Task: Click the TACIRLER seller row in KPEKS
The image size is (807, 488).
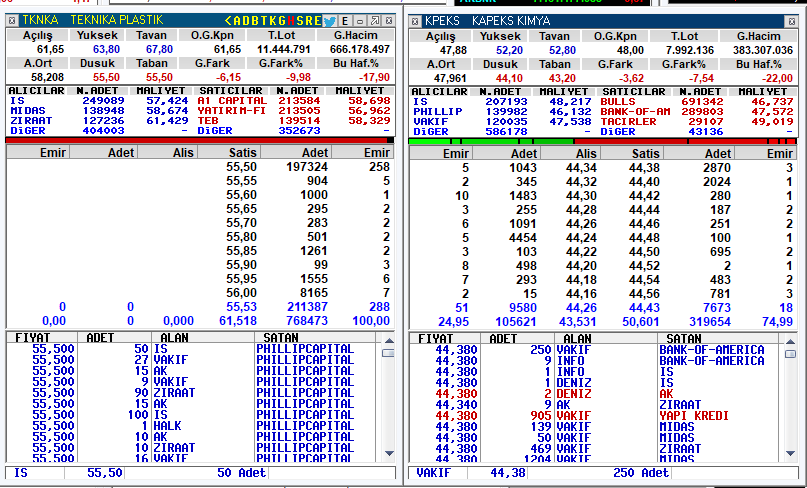Action: coord(696,122)
